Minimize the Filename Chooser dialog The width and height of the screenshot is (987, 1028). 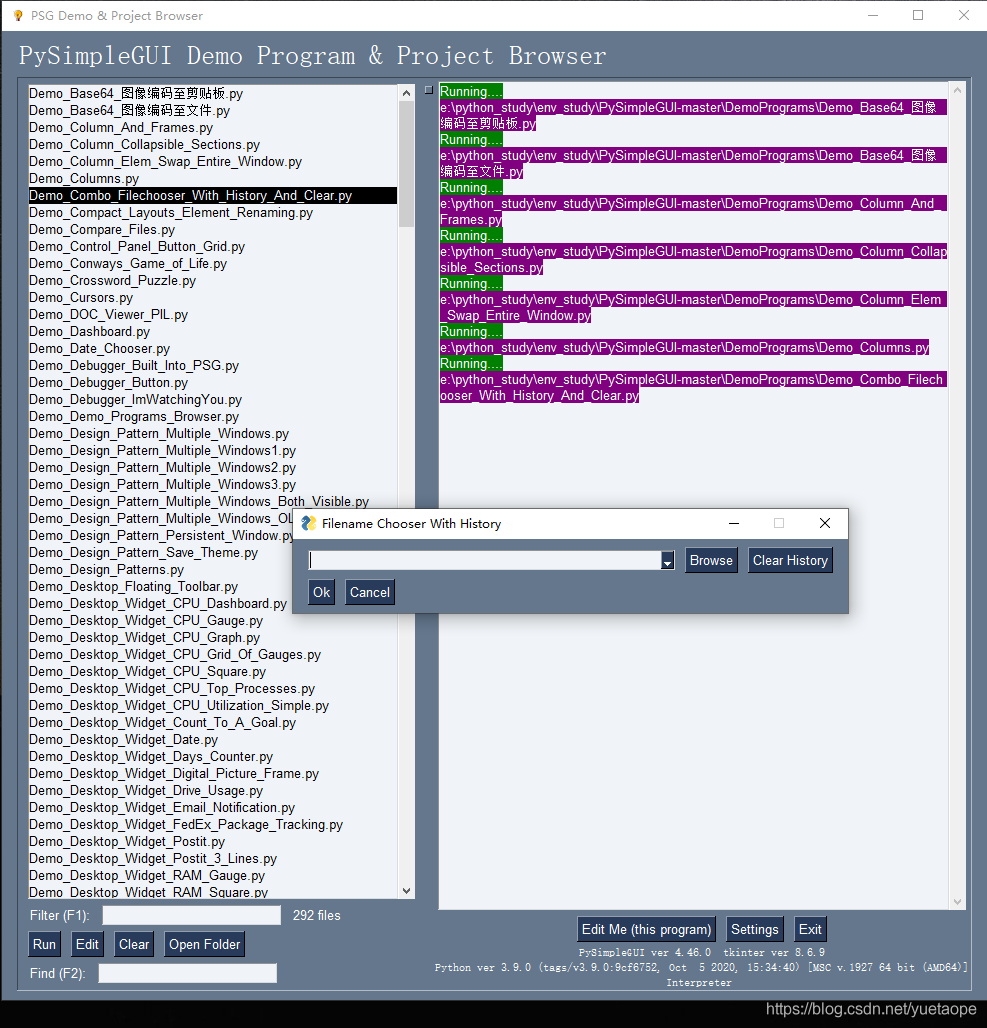(734, 523)
